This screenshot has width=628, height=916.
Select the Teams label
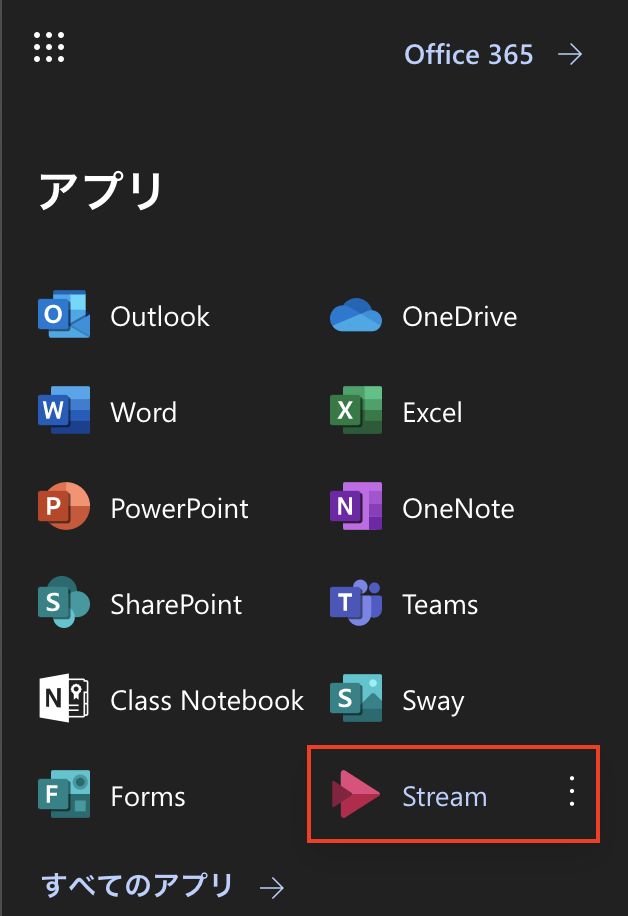[x=440, y=604]
